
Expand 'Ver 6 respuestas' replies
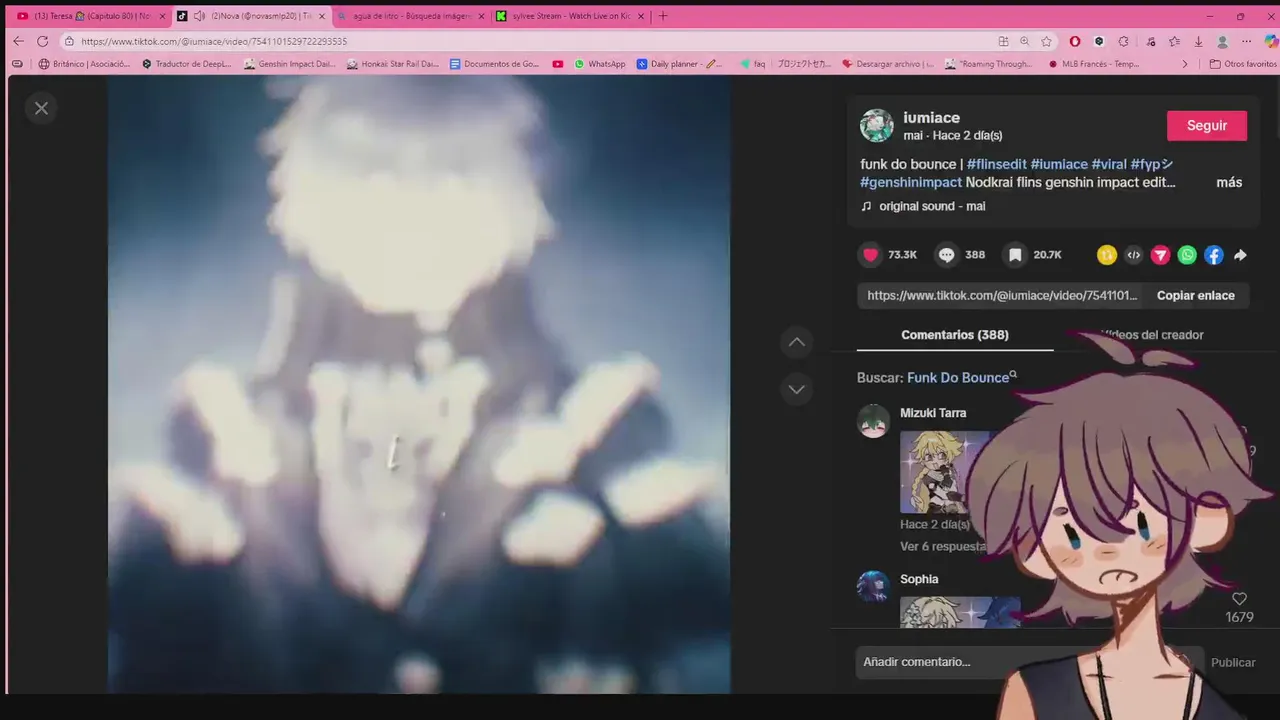click(943, 546)
